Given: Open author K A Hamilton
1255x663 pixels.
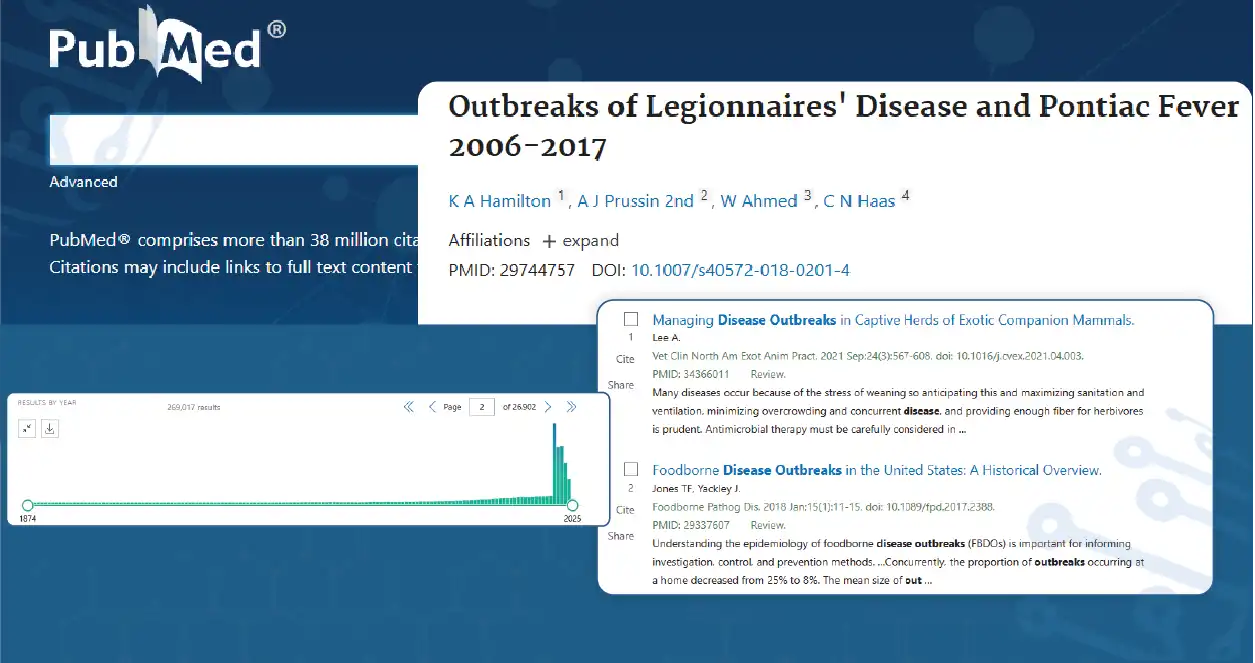Looking at the screenshot, I should 500,201.
